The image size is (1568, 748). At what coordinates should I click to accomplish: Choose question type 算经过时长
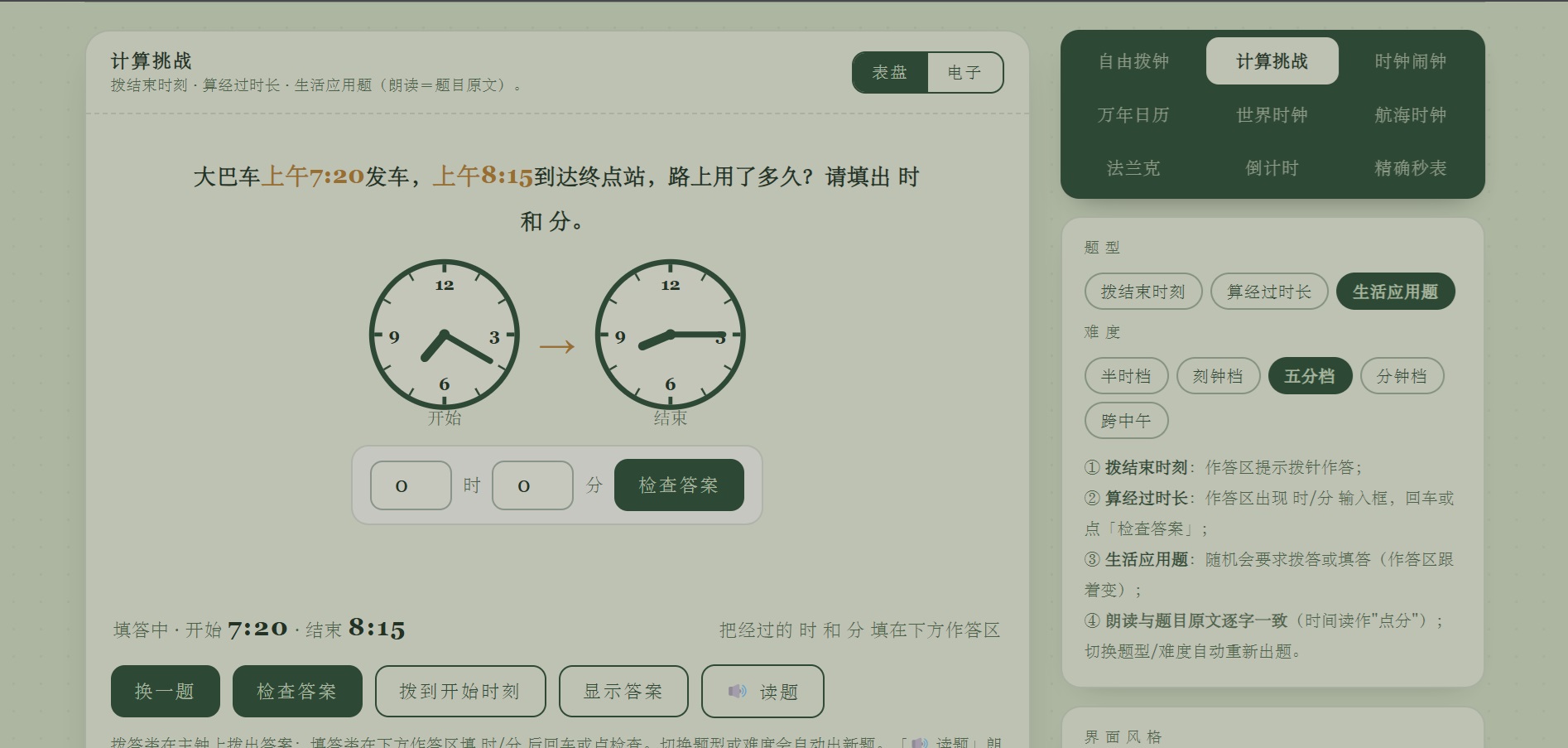1269,292
